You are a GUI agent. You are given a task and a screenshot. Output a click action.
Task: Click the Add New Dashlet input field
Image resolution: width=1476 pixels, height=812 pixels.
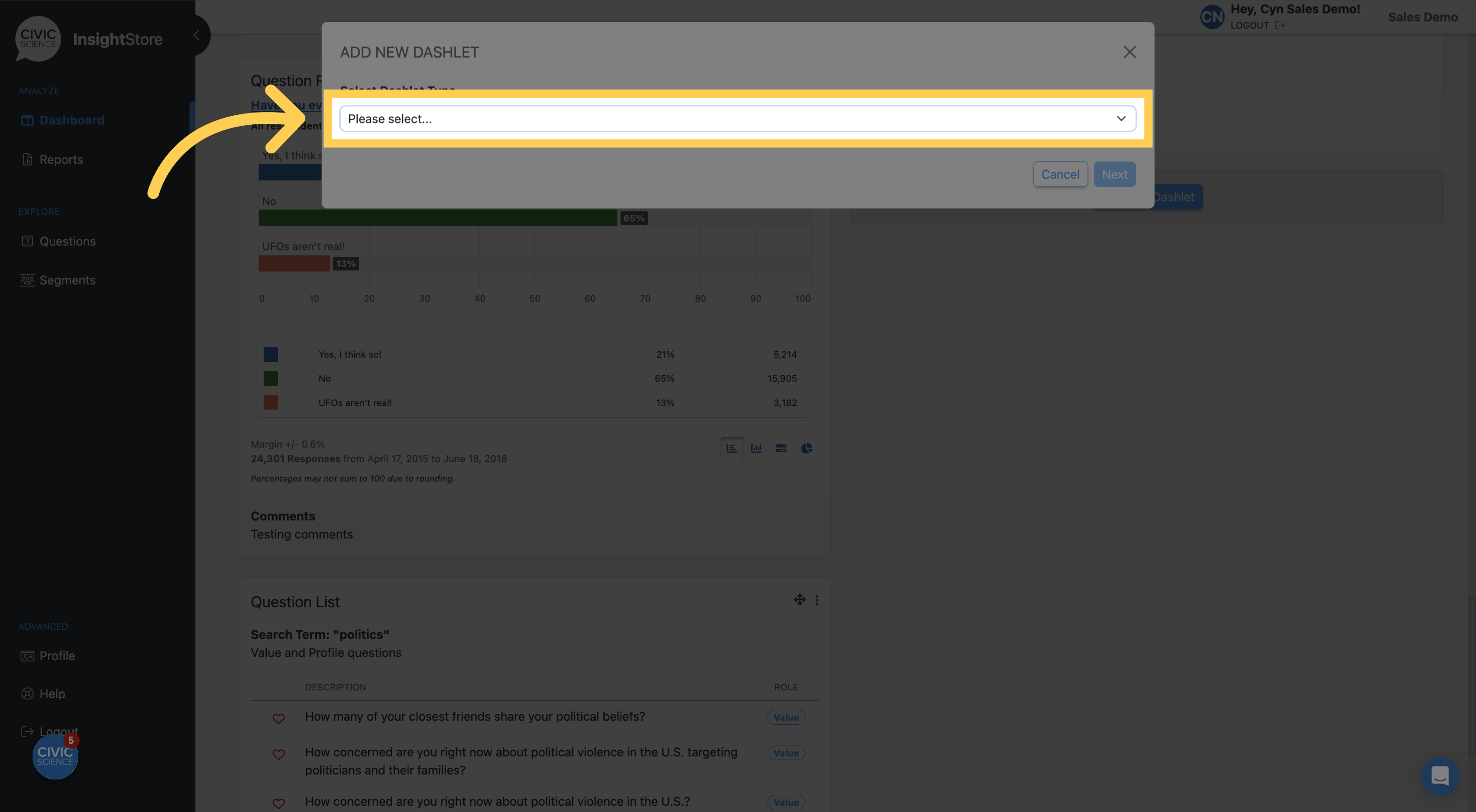(x=737, y=118)
